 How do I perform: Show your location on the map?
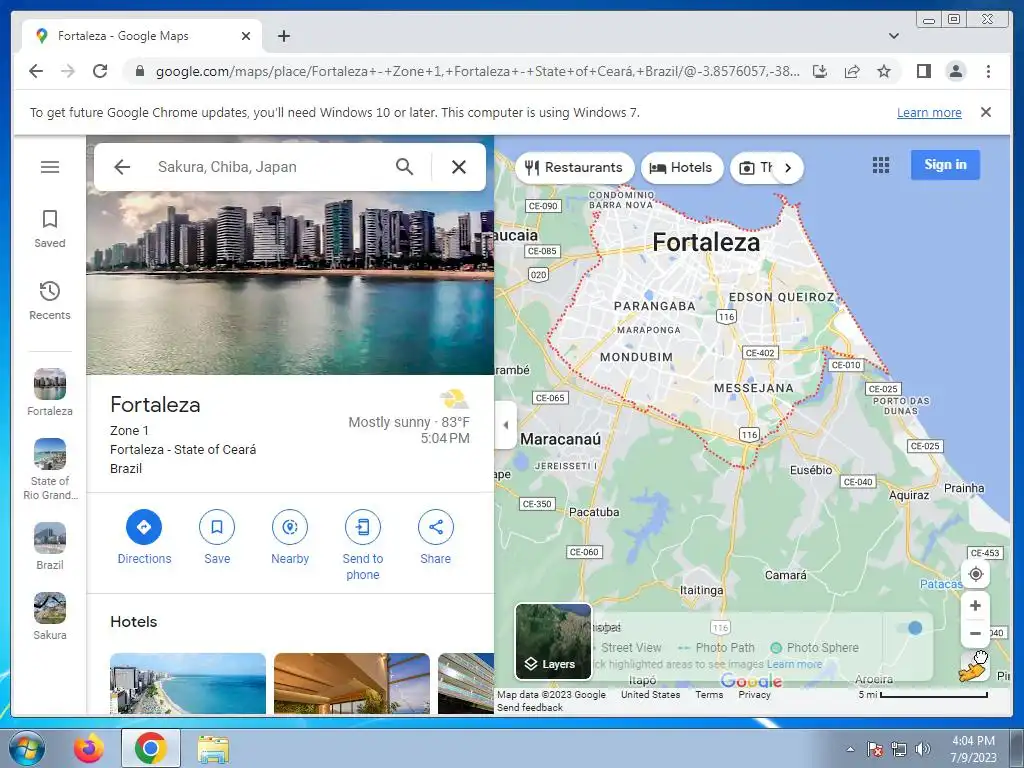(x=976, y=574)
